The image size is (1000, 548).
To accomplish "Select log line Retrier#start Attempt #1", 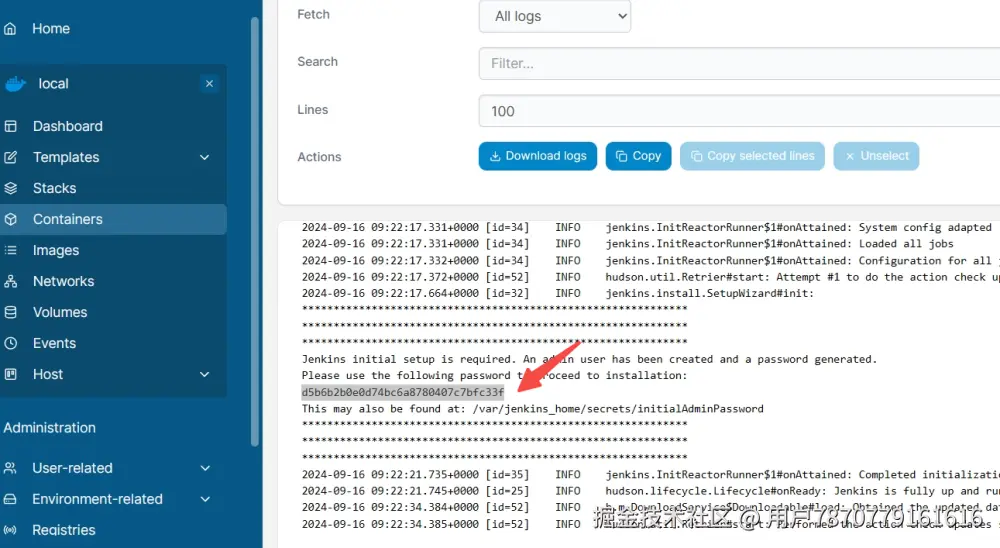I will tap(651, 277).
